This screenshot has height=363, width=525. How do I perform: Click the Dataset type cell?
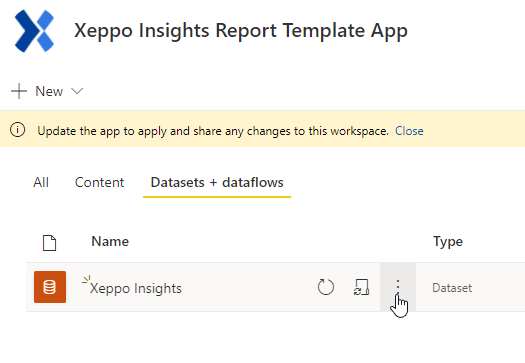(452, 288)
